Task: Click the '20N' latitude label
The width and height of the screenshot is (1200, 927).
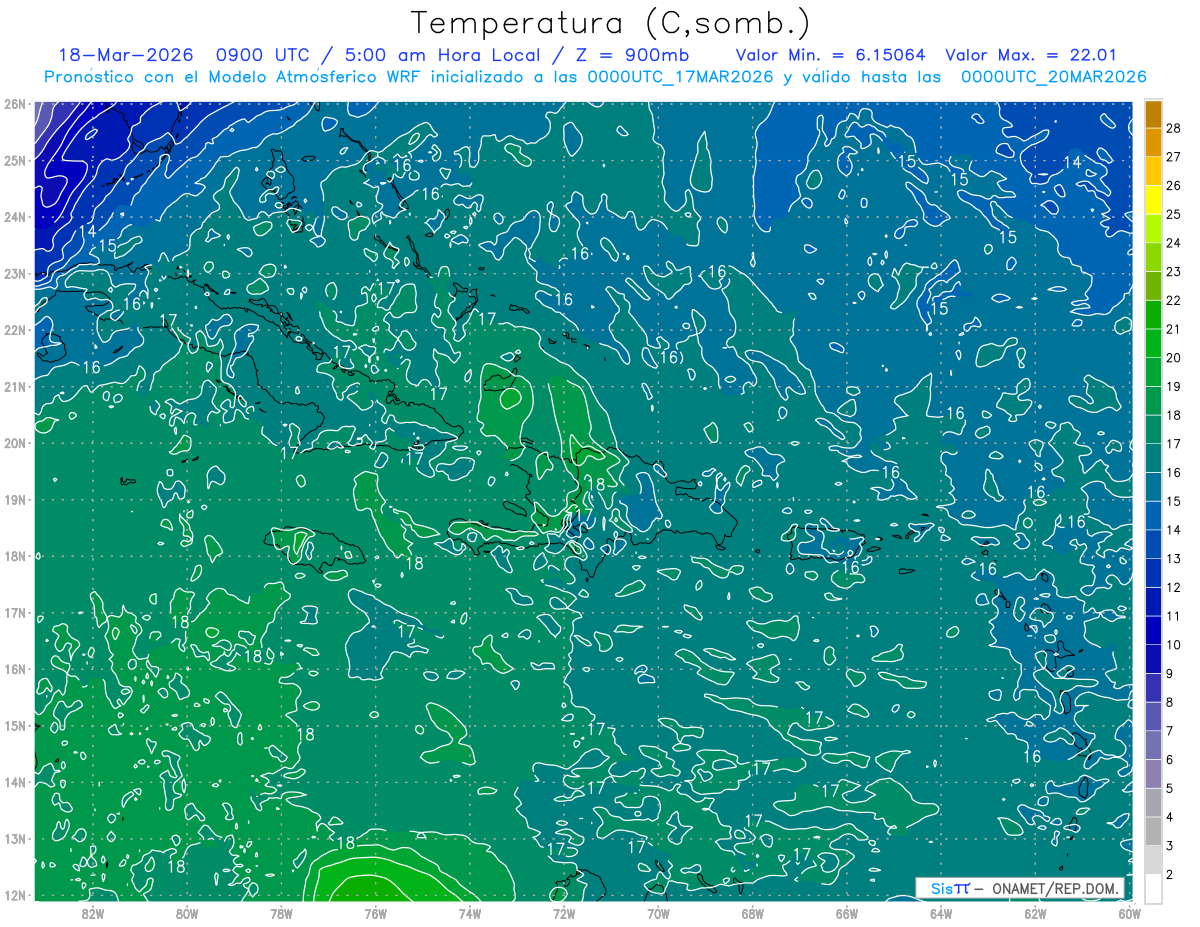Action: point(15,443)
